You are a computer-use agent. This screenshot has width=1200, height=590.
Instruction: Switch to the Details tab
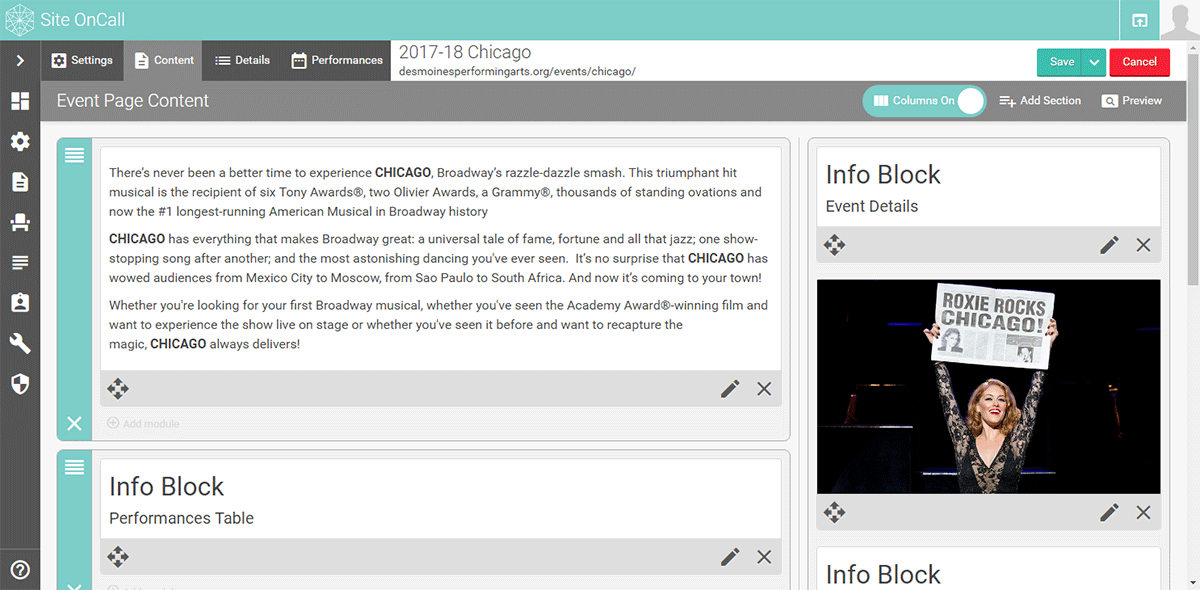click(x=242, y=60)
